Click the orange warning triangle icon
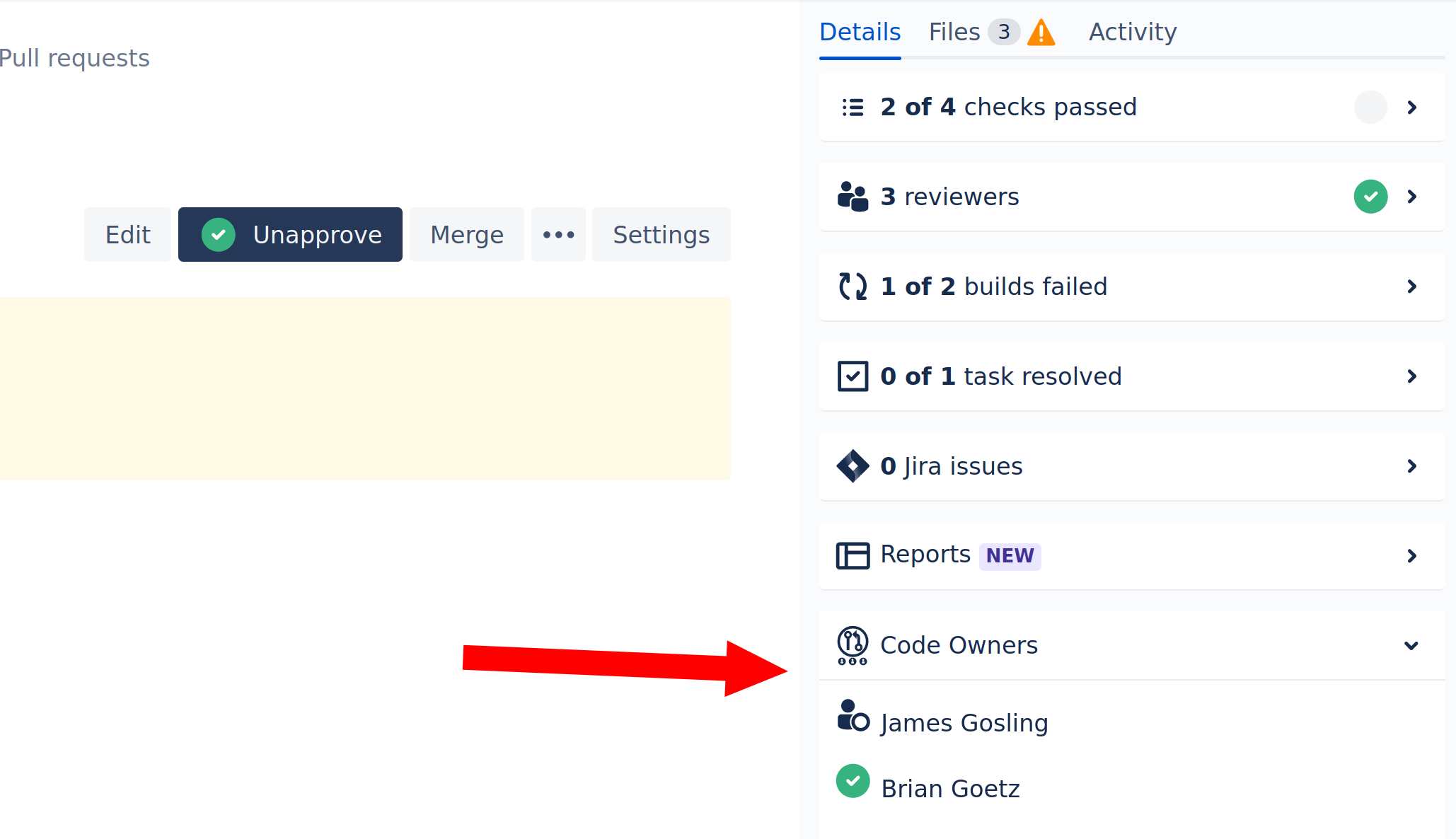1456x839 pixels. (x=1041, y=33)
